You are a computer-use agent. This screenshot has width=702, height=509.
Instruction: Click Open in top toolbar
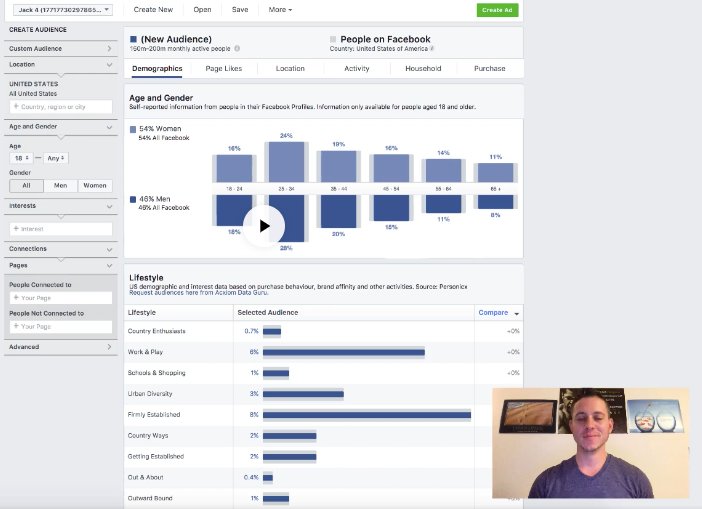202,9
